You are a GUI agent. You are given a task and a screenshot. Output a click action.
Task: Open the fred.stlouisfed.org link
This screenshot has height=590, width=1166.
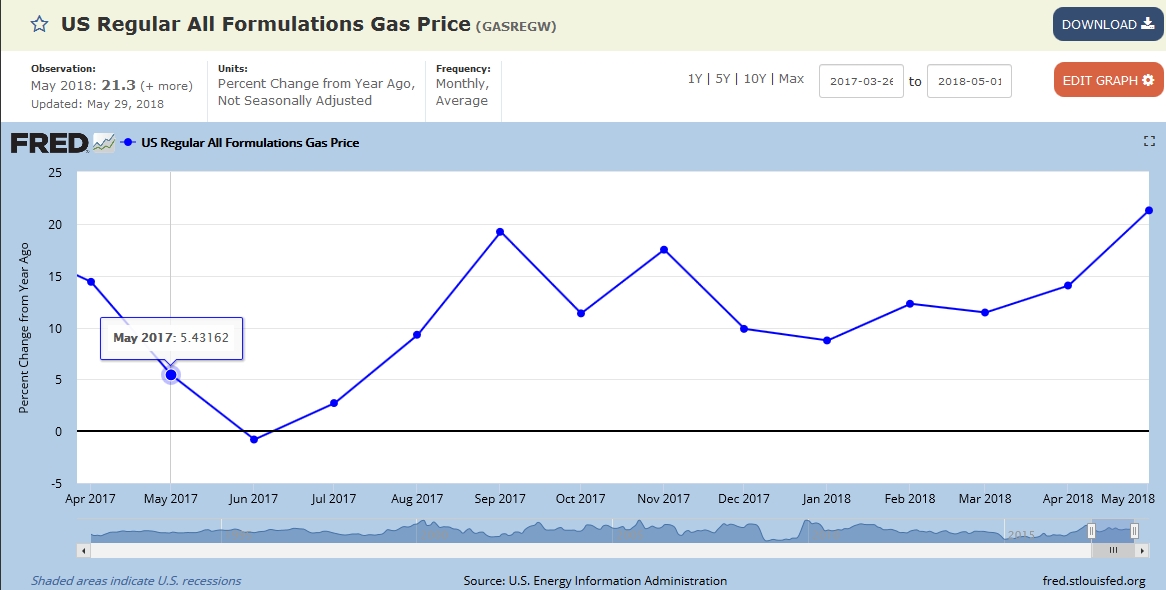(x=1093, y=581)
